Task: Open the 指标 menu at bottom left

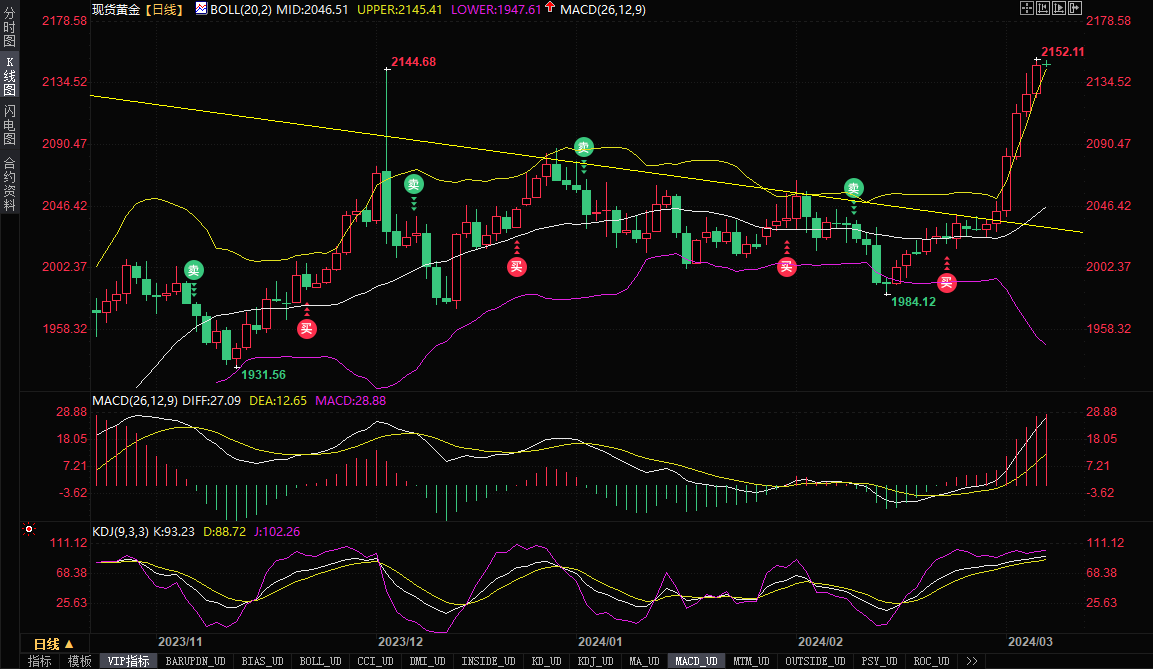Action: coord(39,661)
